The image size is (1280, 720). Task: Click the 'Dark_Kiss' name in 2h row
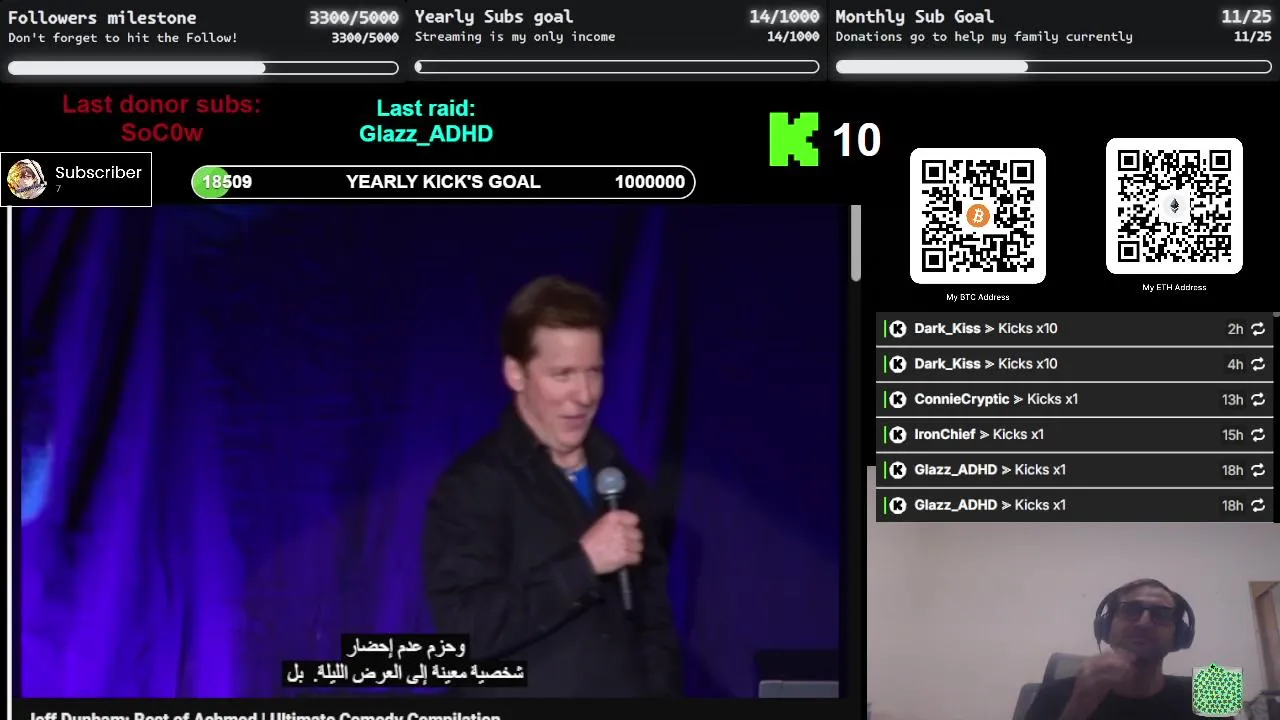click(947, 329)
